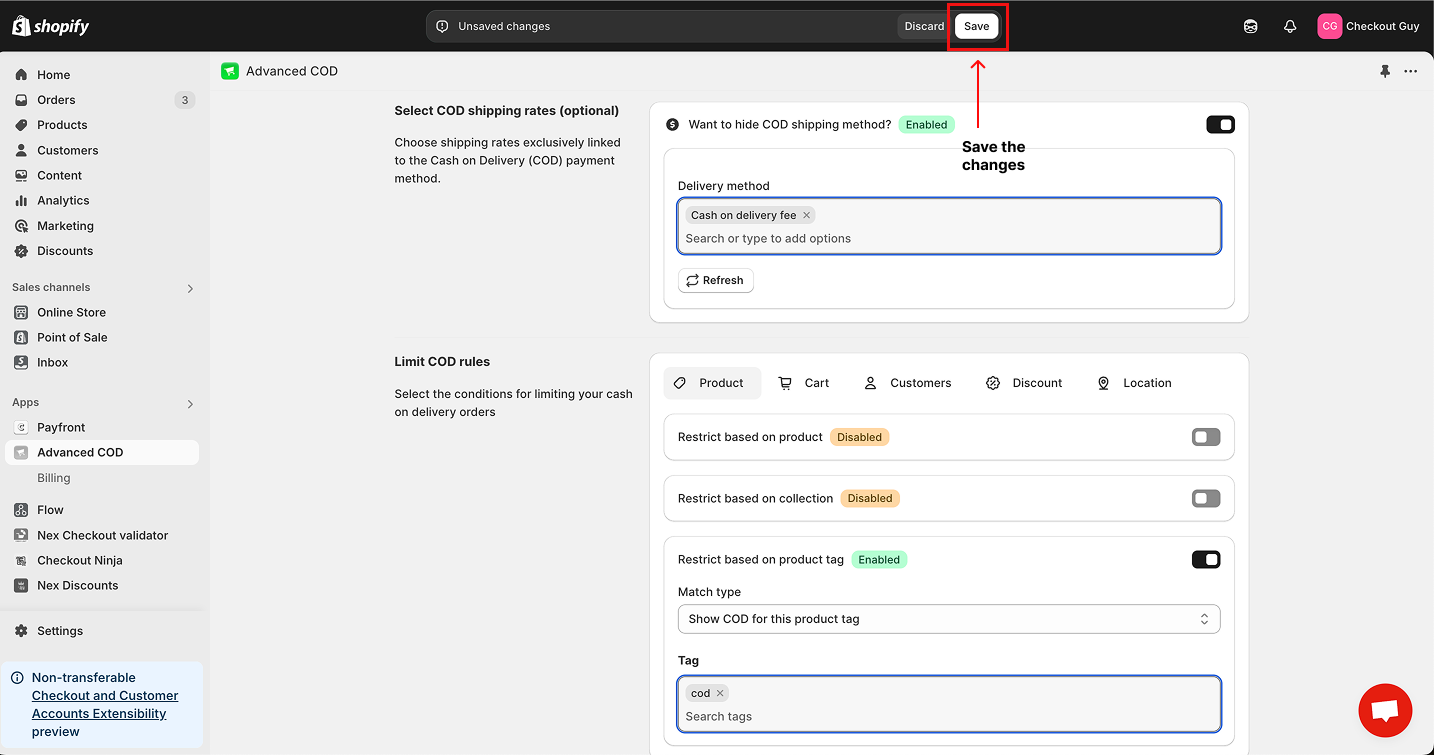Image resolution: width=1434 pixels, height=755 pixels.
Task: Disable the hide COD shipping method toggle
Action: point(1220,125)
